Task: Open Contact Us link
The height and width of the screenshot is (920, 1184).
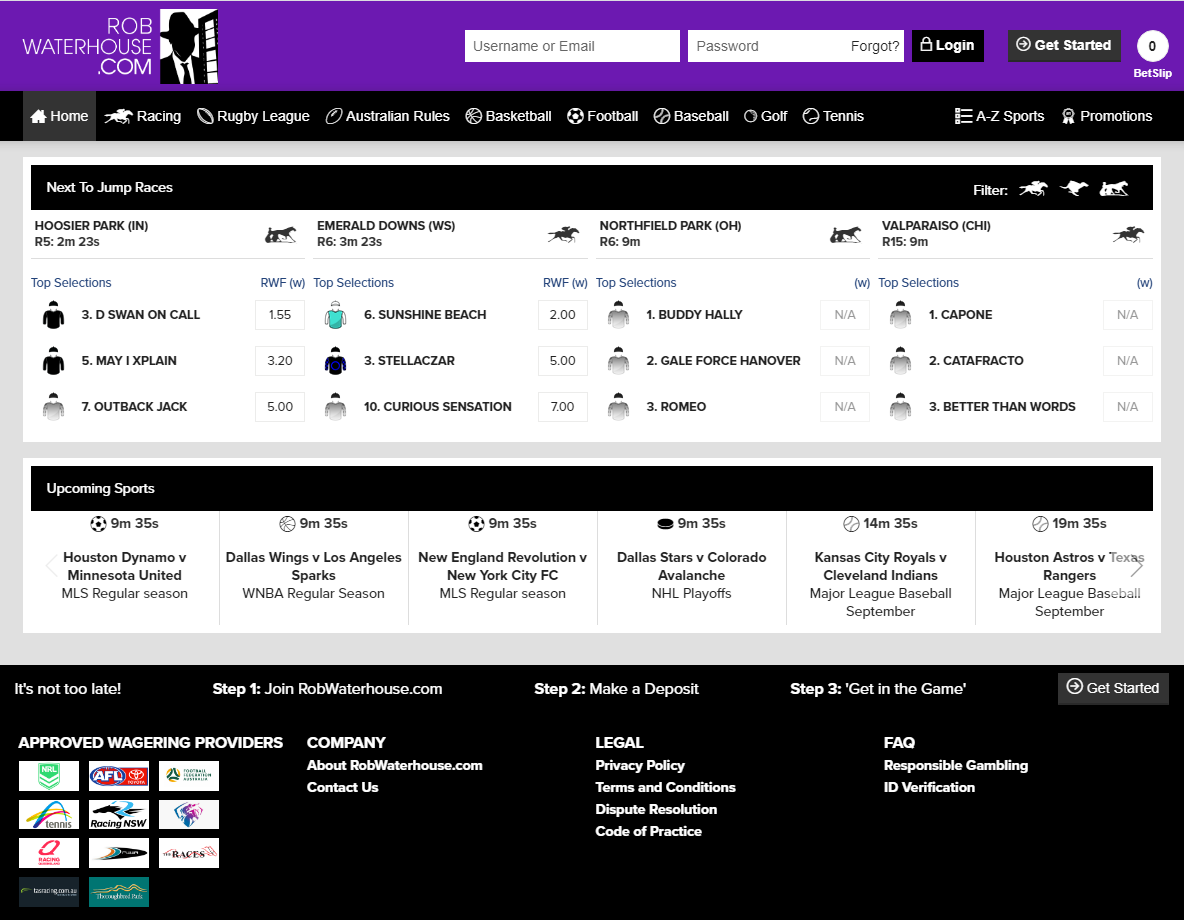Action: (x=342, y=787)
